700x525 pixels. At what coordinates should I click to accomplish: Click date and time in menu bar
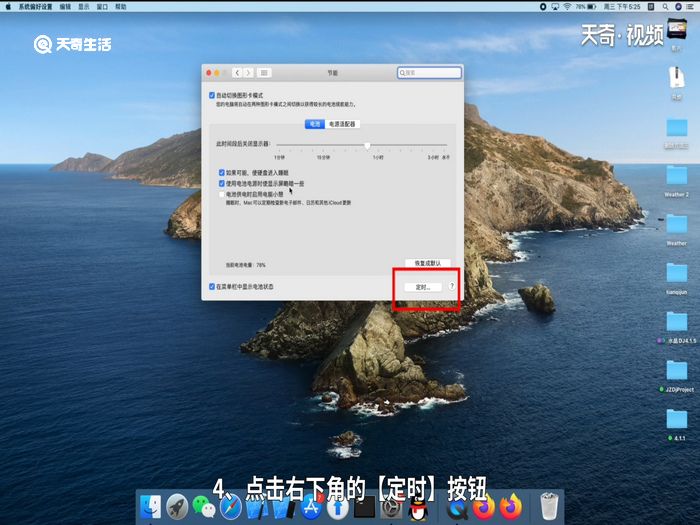[x=622, y=6]
